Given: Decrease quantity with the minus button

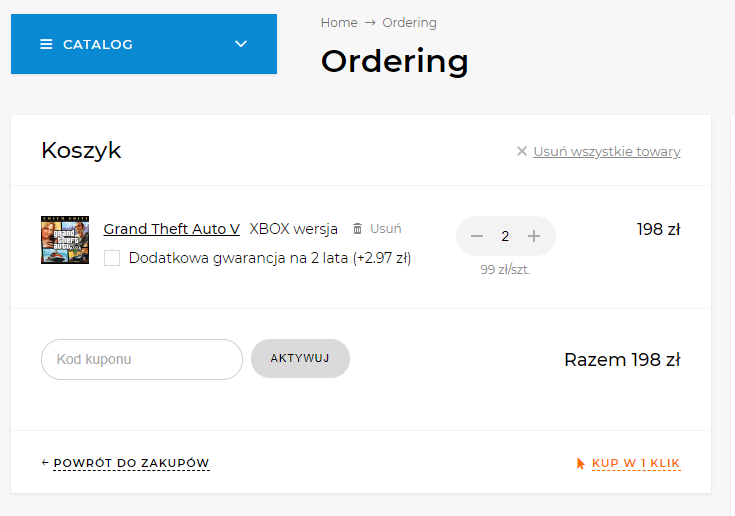Looking at the screenshot, I should (x=477, y=236).
